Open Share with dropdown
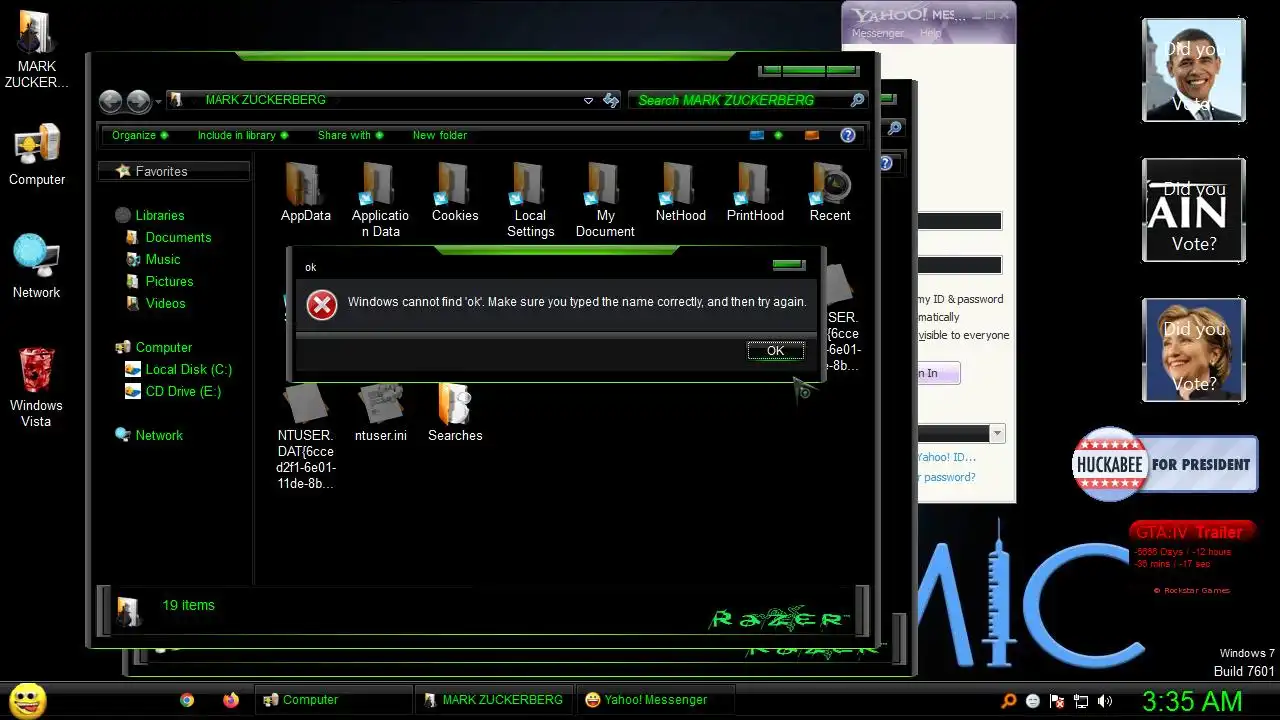1280x720 pixels. click(351, 135)
